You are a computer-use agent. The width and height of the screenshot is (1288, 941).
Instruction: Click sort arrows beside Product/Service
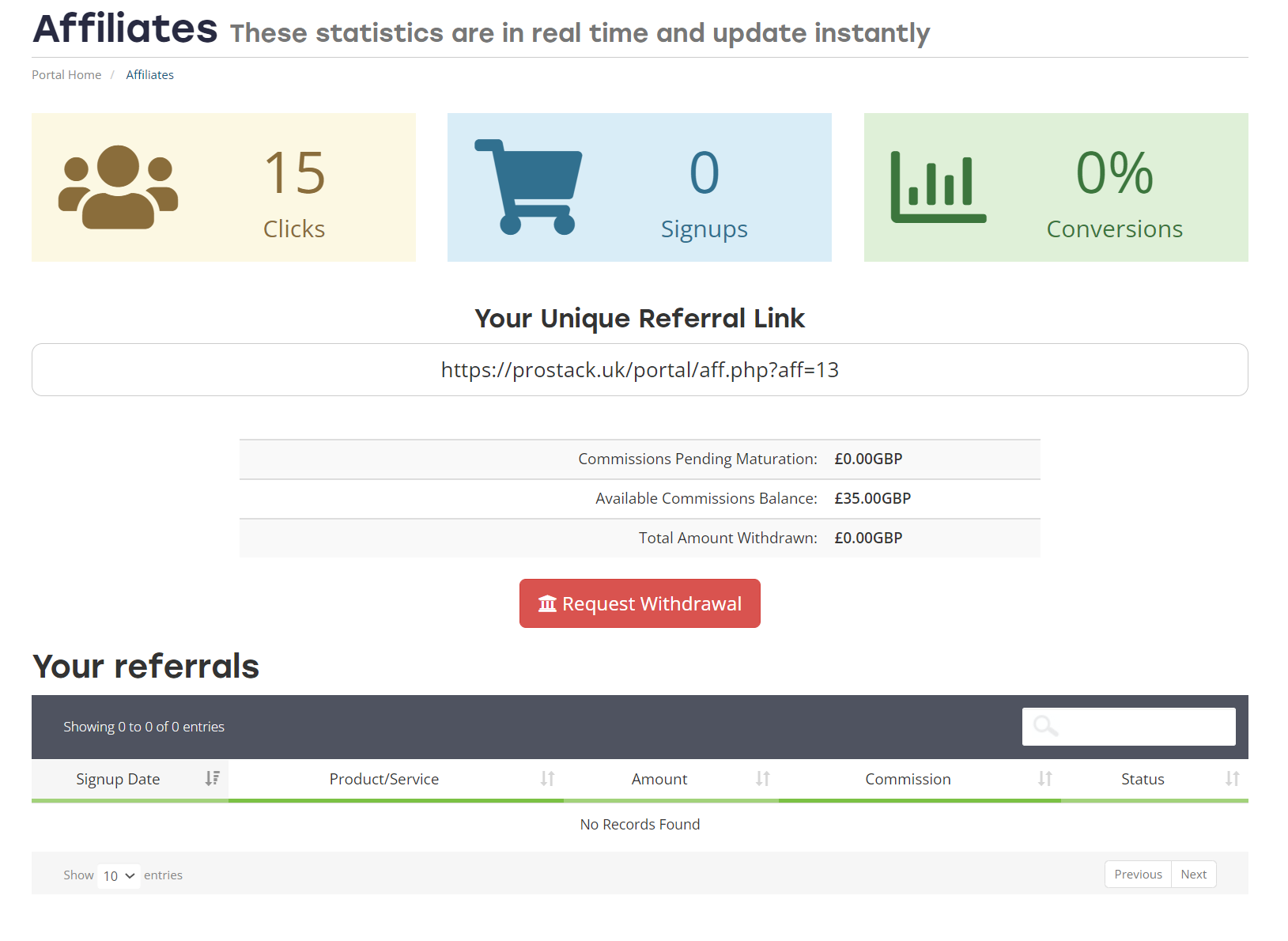pos(547,779)
